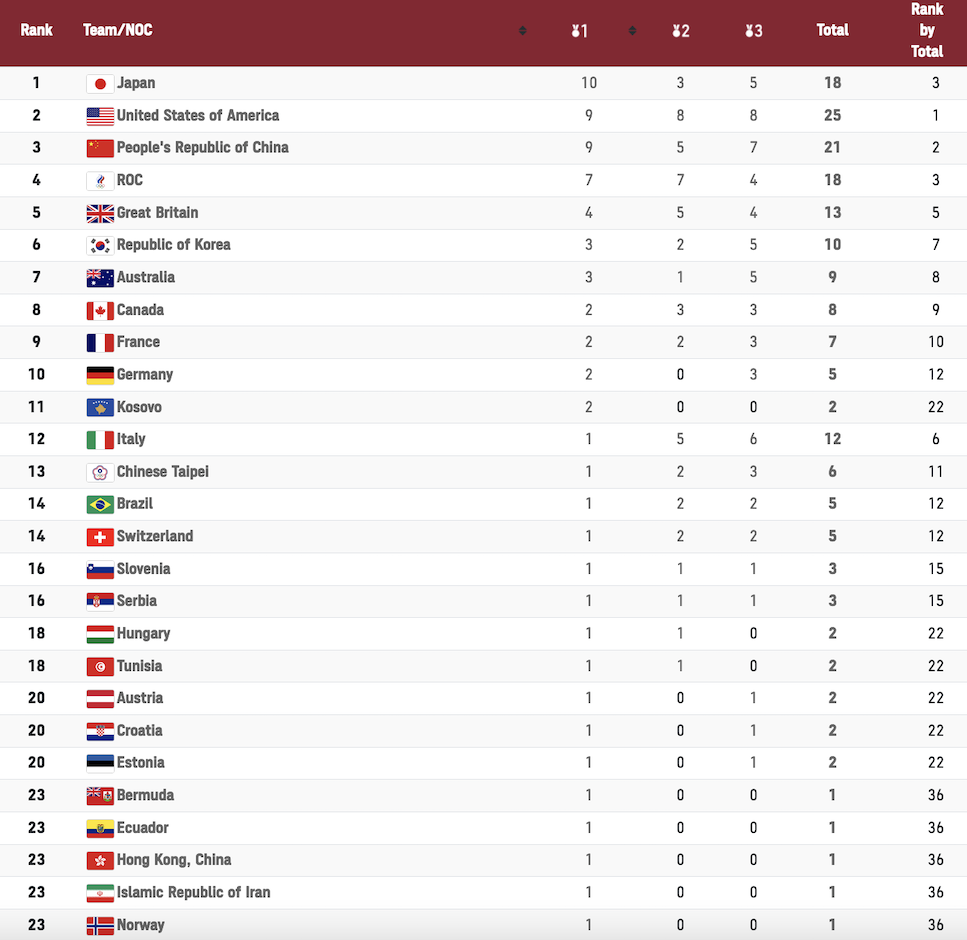Sort by Rank by Total header
The image size is (967, 940).
pyautogui.click(x=927, y=30)
